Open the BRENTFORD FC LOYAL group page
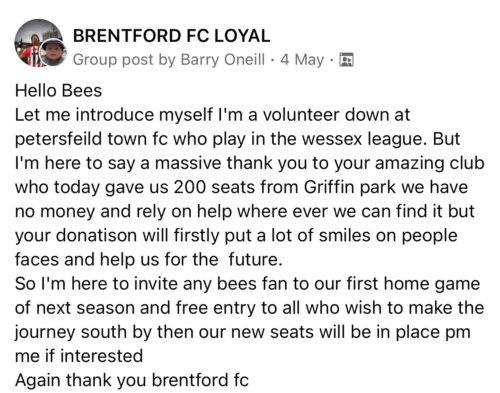The height and width of the screenshot is (393, 500). pyautogui.click(x=171, y=36)
